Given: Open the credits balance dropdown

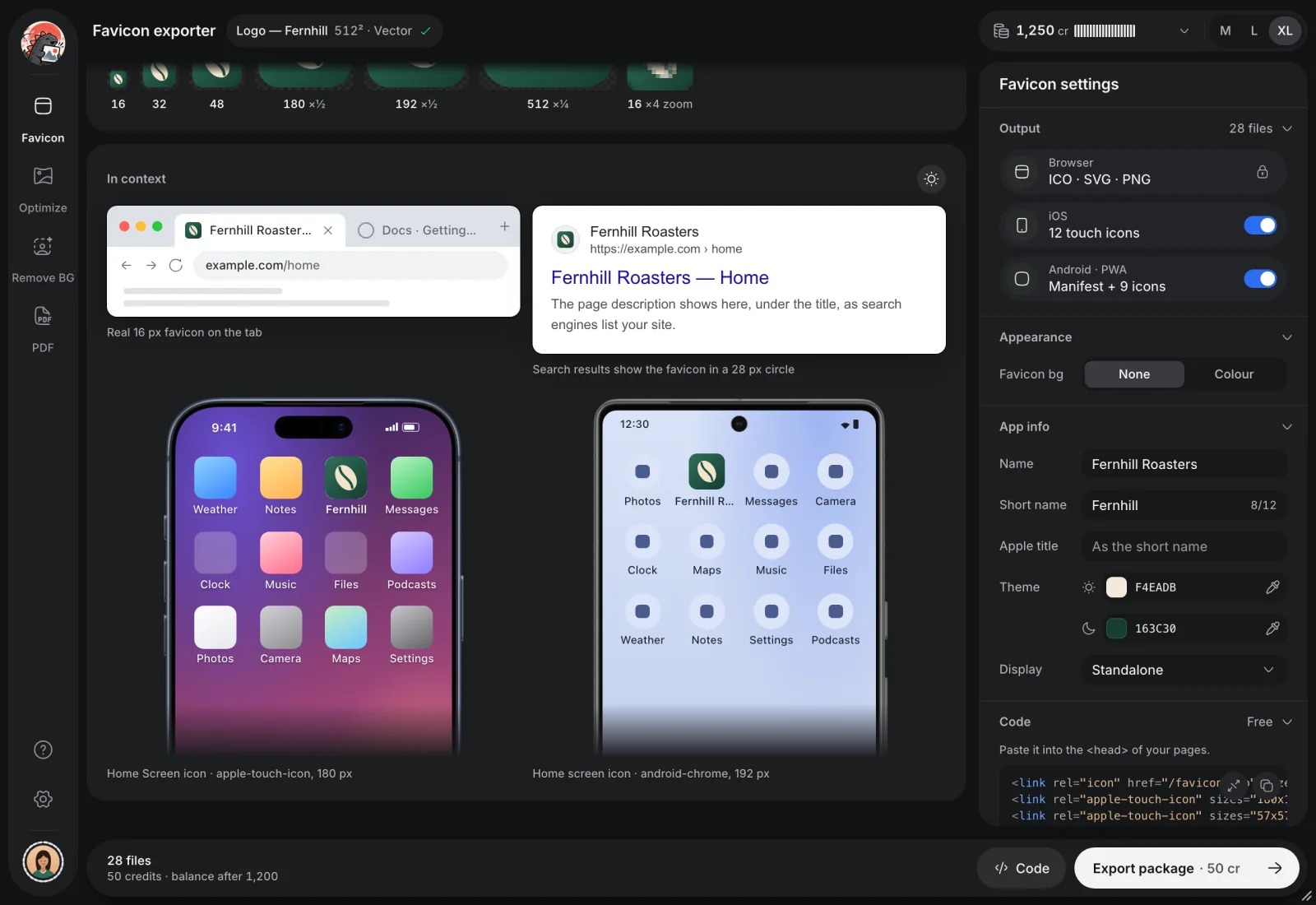Looking at the screenshot, I should (1184, 30).
